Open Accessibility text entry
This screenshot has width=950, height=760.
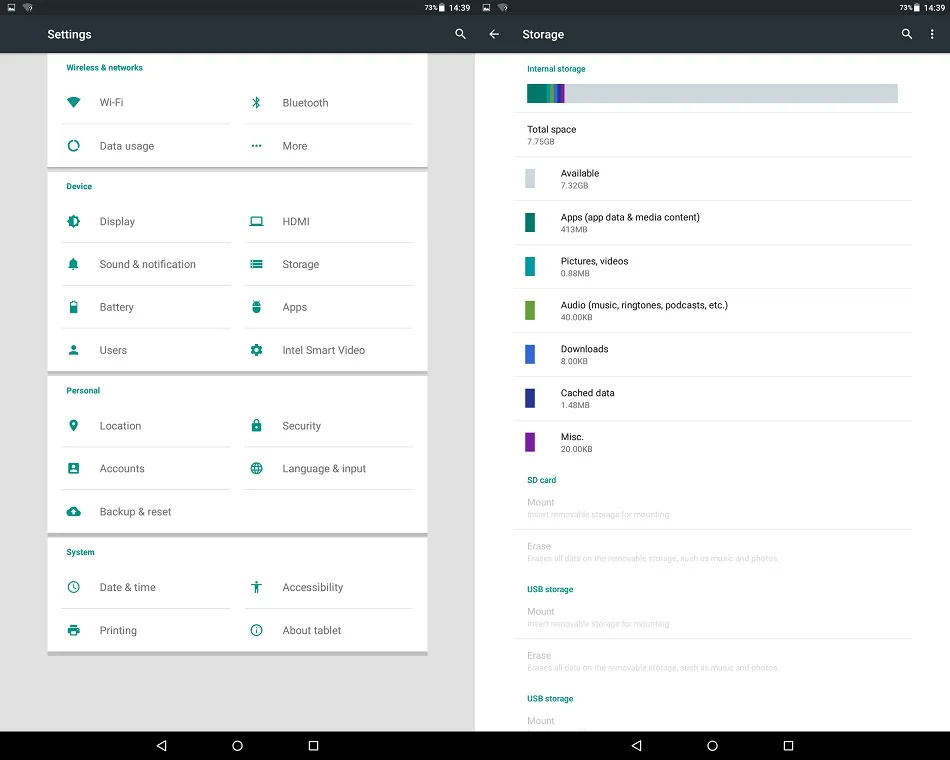(313, 587)
